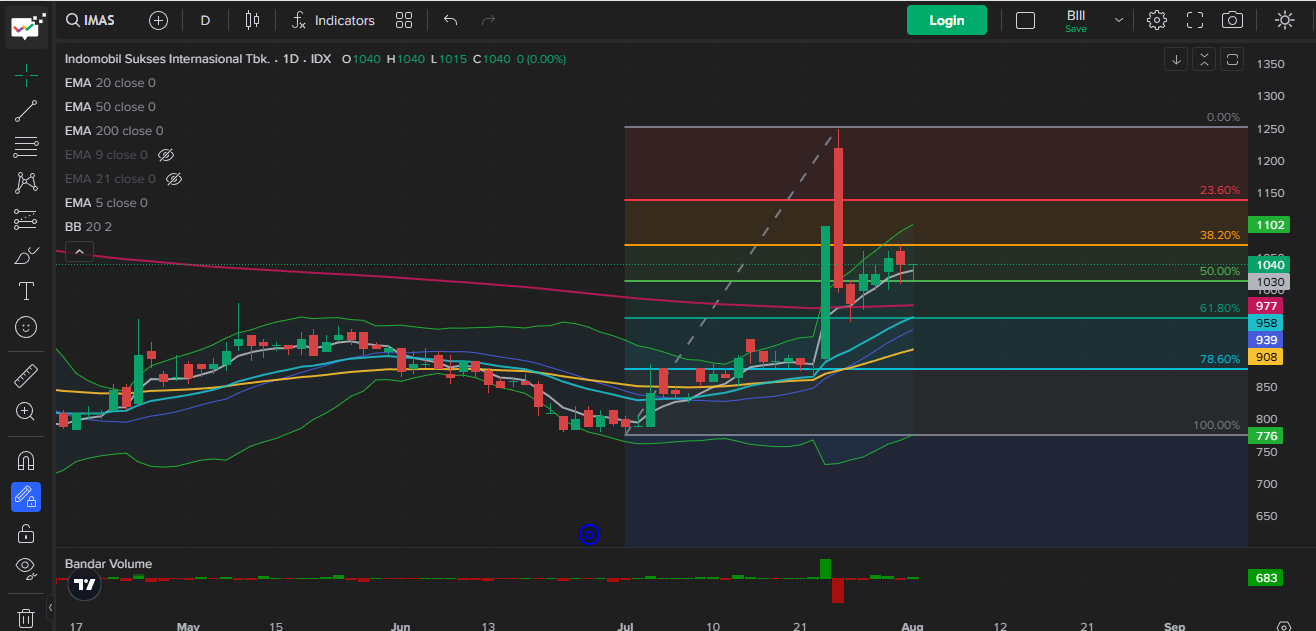The width and height of the screenshot is (1316, 631).
Task: Open the time axis settings gear
Action: [1285, 626]
